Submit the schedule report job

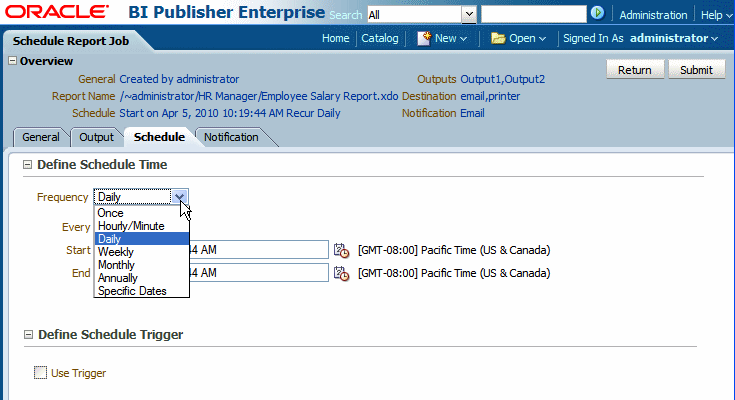(x=697, y=69)
